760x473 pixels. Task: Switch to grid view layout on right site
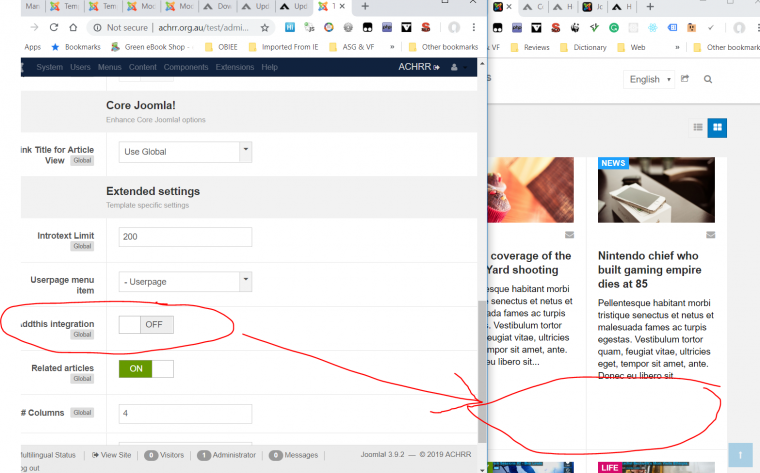pos(717,127)
